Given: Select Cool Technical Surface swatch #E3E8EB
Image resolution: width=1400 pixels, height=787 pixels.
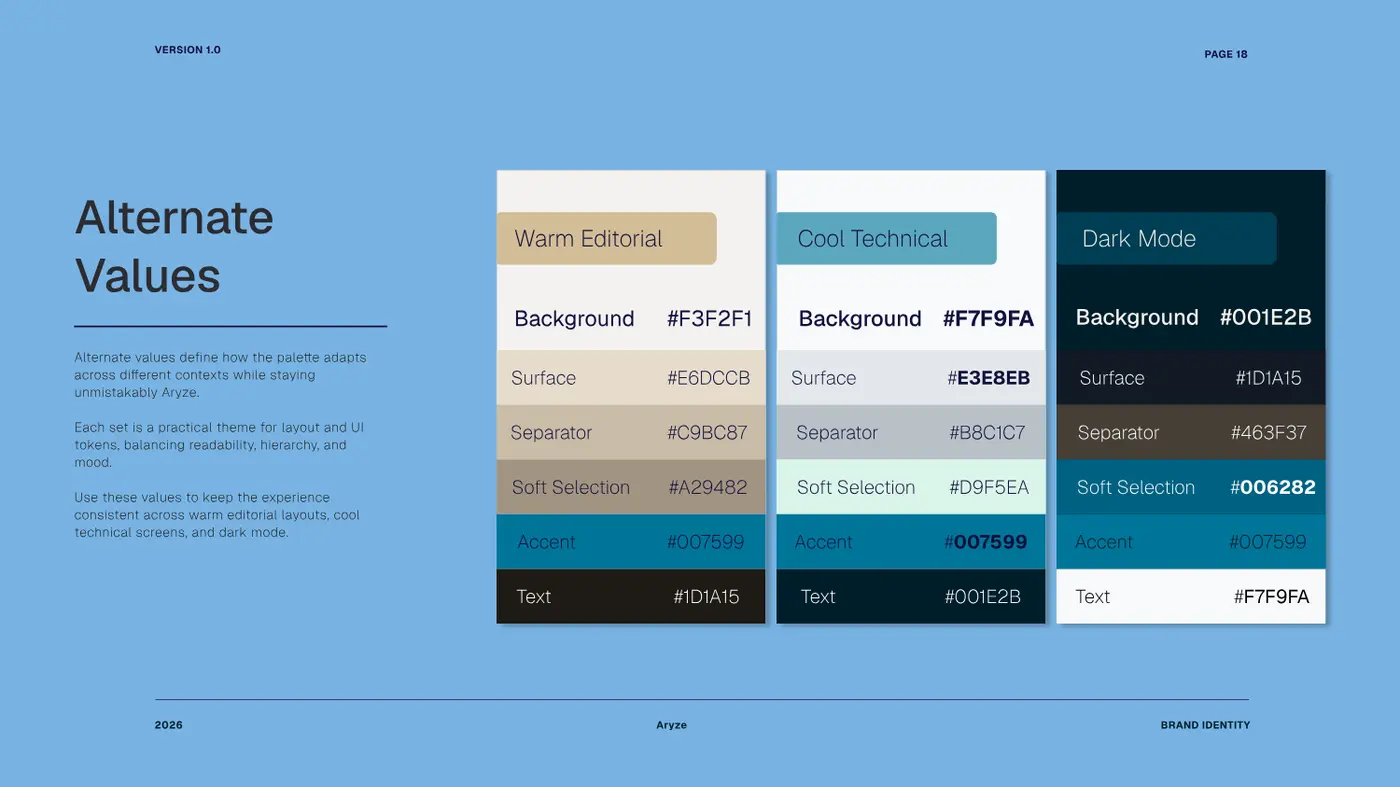Looking at the screenshot, I should coord(911,378).
